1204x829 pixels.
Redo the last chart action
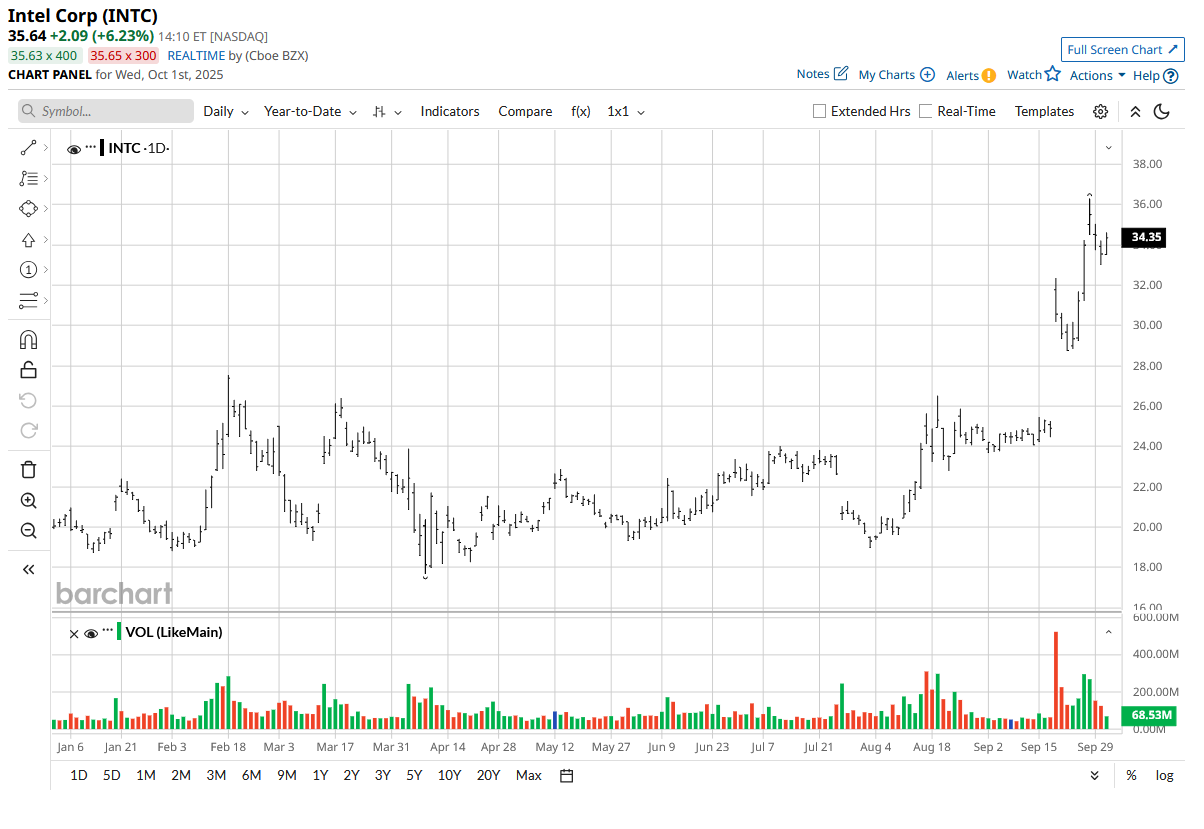[x=28, y=431]
